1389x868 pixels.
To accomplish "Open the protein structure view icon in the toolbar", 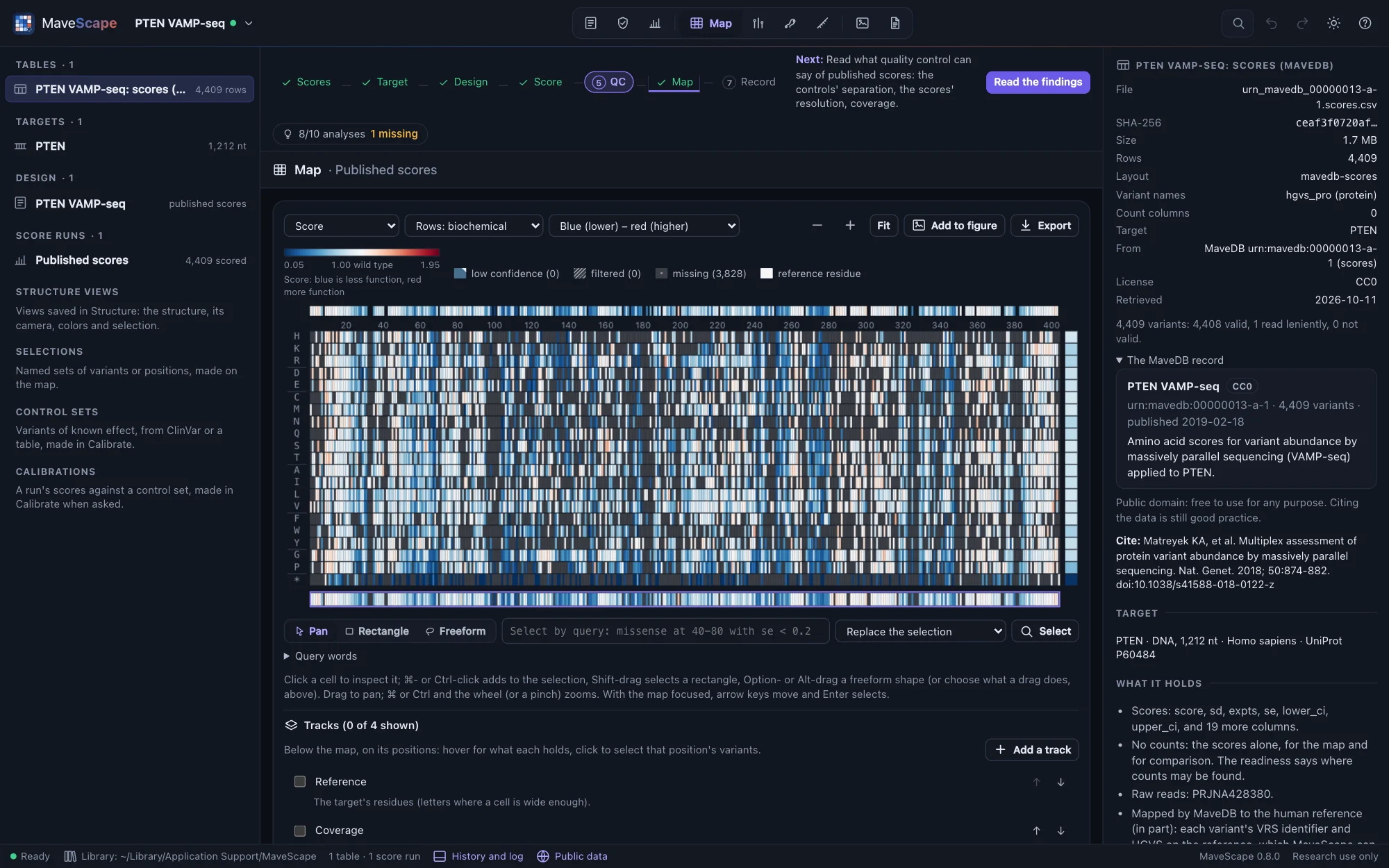I will point(790,23).
